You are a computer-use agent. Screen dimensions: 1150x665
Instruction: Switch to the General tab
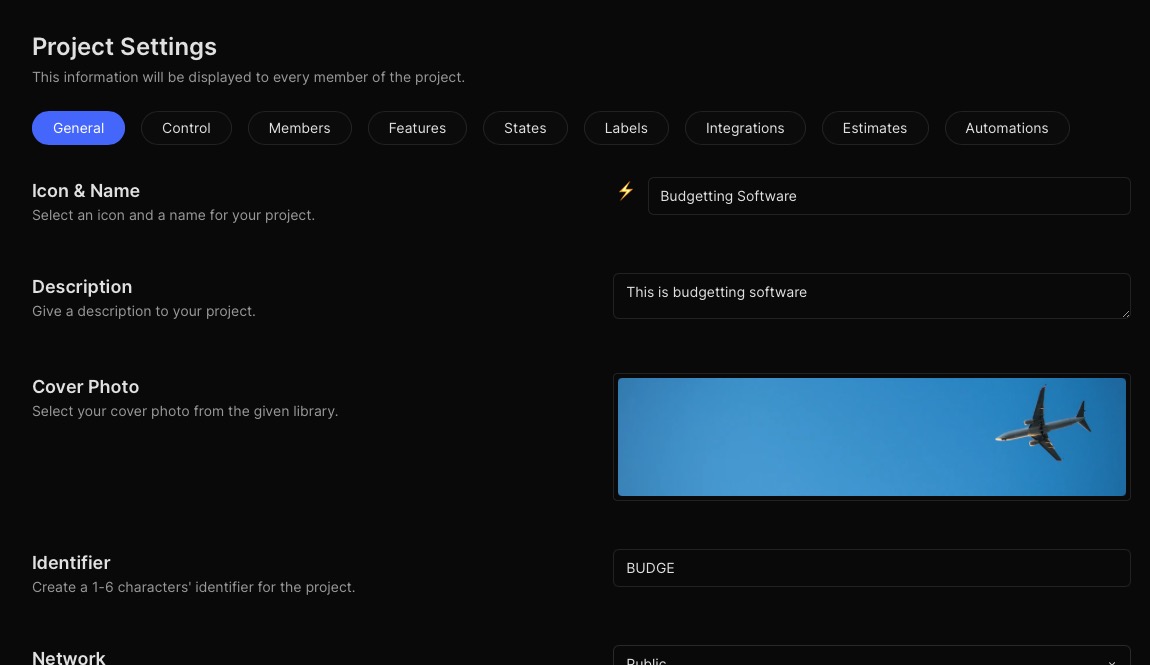coord(78,128)
